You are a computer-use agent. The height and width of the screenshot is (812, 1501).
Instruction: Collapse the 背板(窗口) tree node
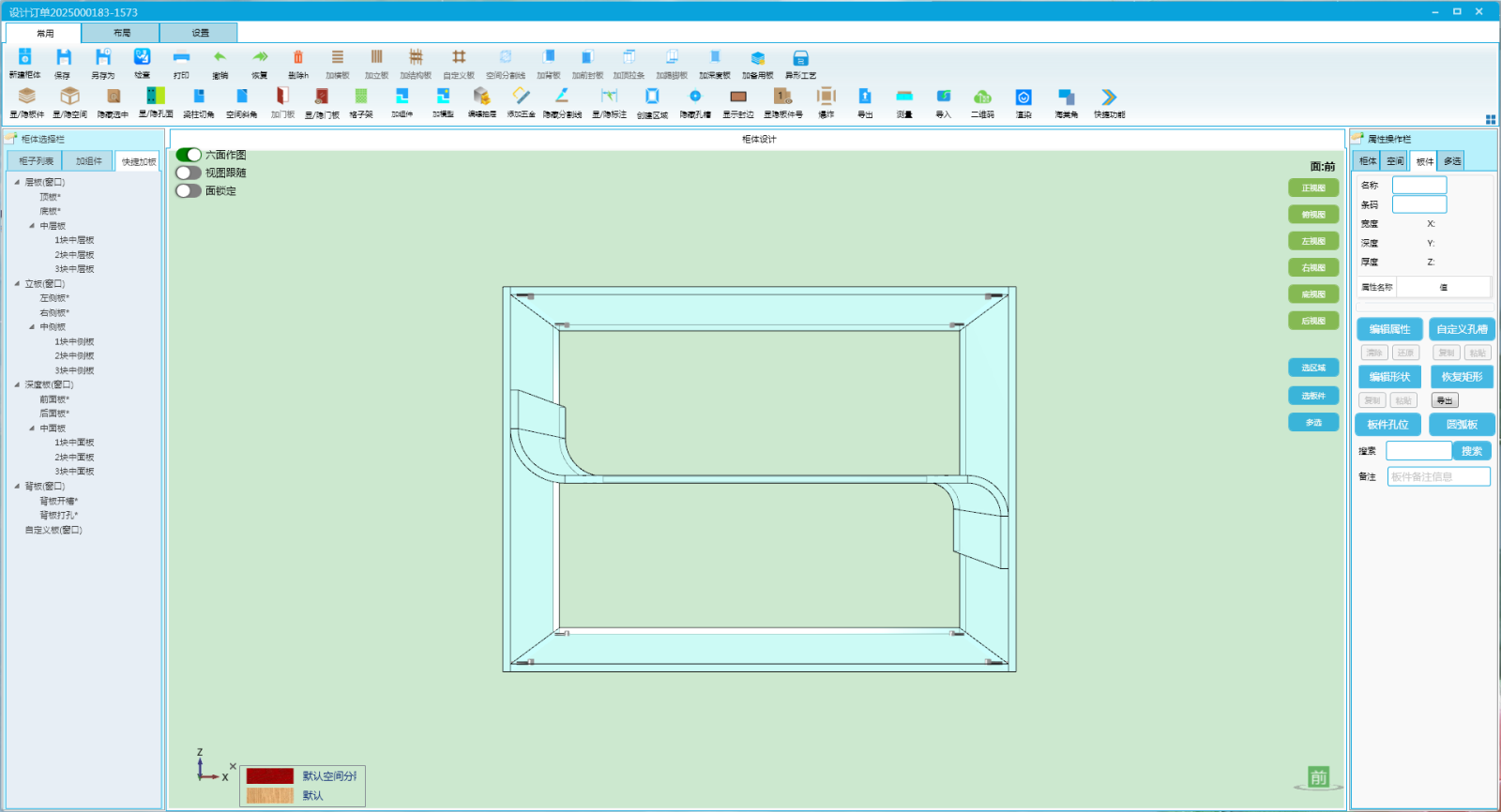(x=17, y=486)
